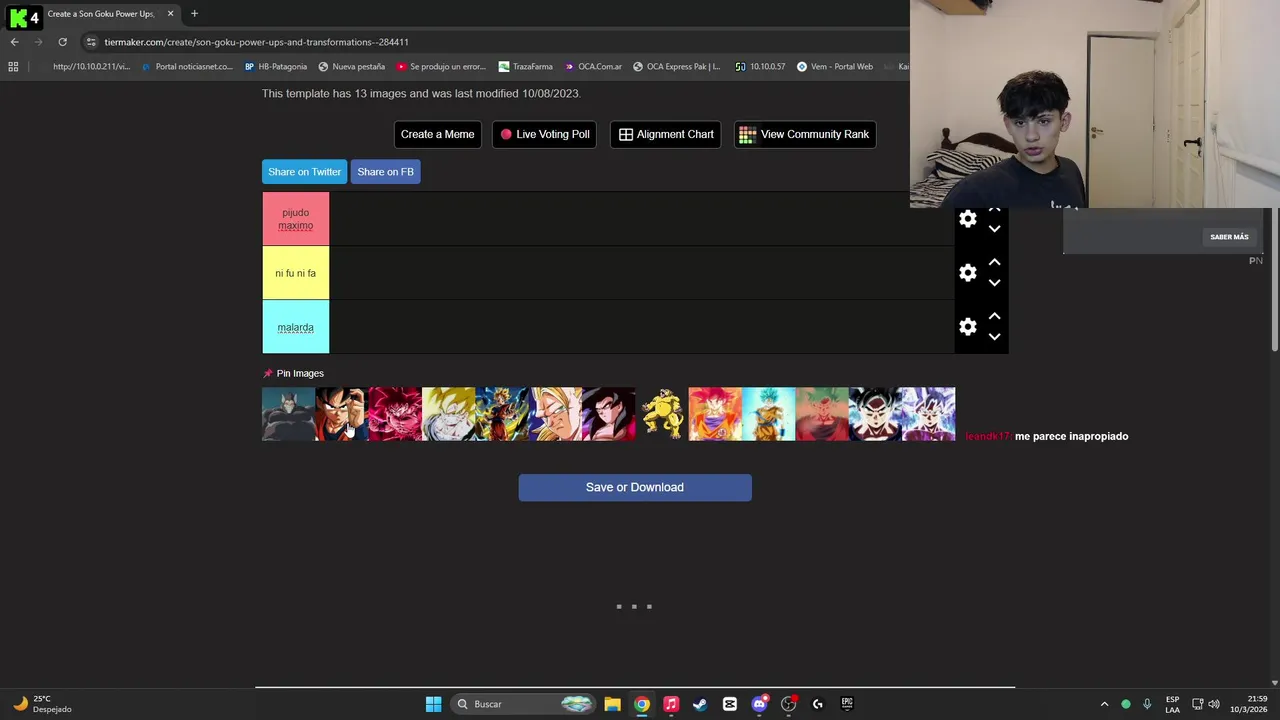The height and width of the screenshot is (720, 1280).
Task: Move malarda tier up
Action: tap(994, 316)
